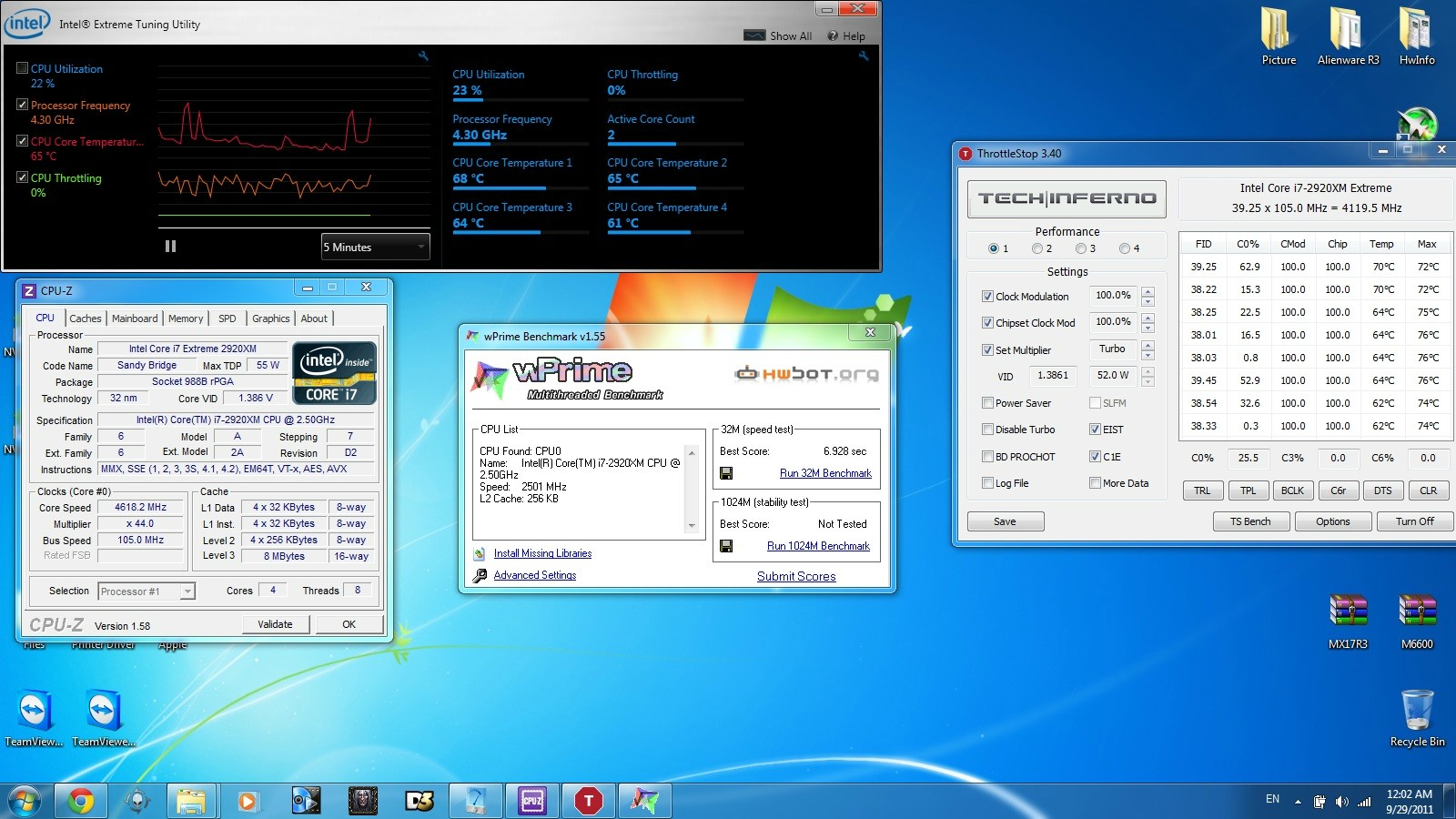Open the monitor panel wrench icon

pos(864,56)
